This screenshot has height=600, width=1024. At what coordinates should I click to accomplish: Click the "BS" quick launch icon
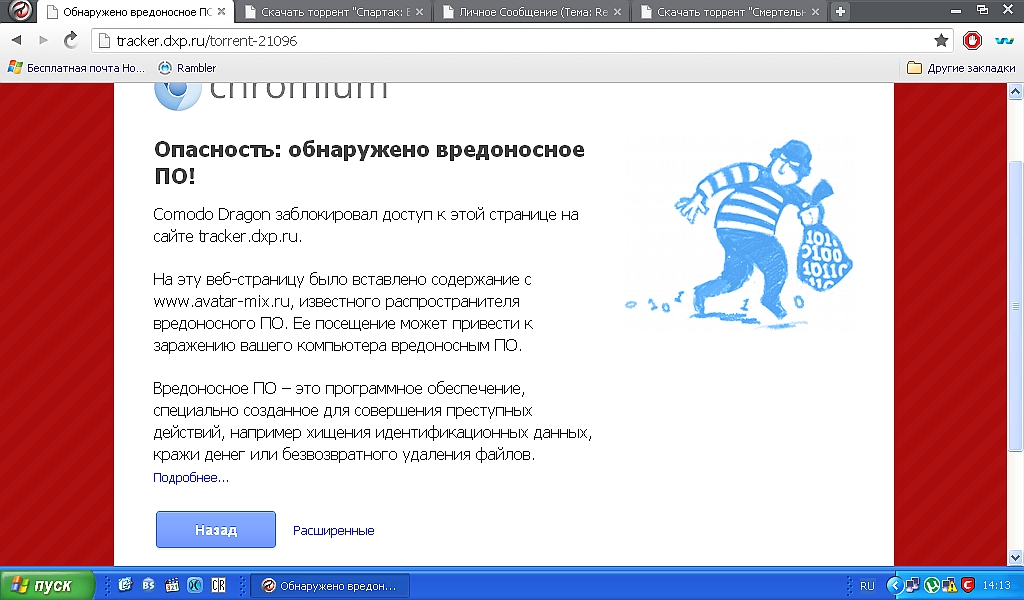point(148,585)
